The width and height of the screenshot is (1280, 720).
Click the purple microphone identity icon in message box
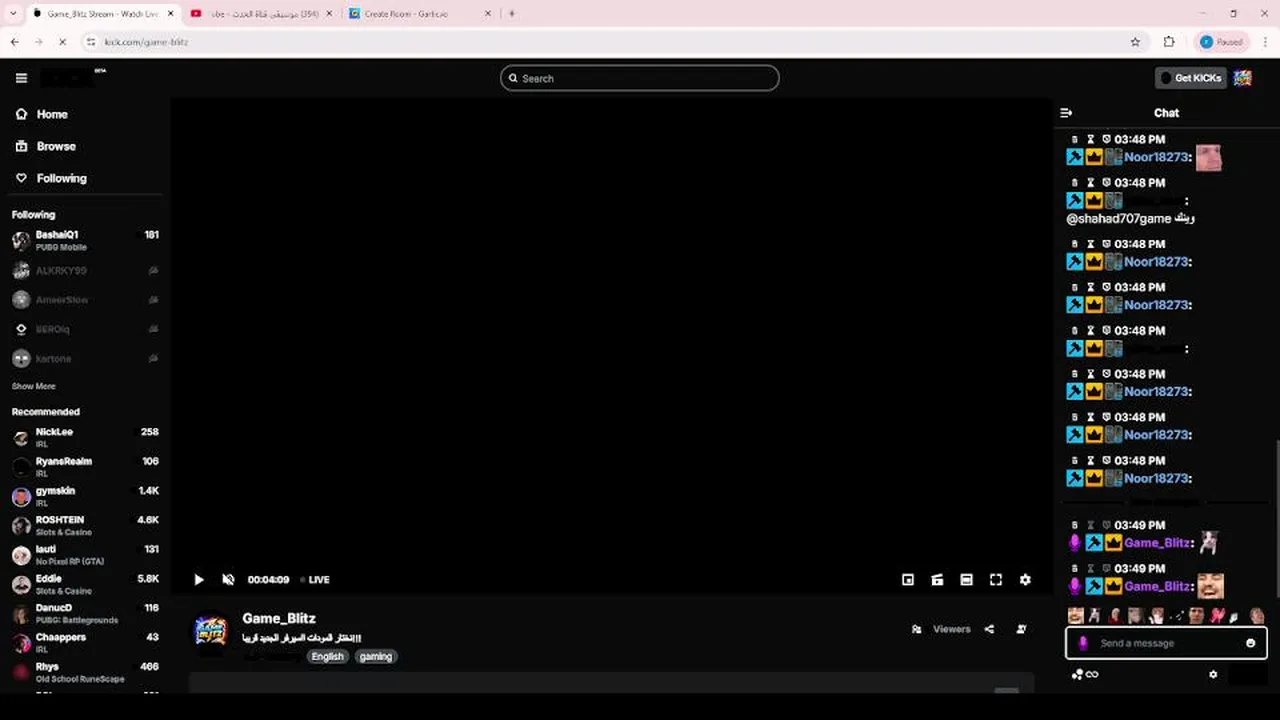tap(1083, 643)
